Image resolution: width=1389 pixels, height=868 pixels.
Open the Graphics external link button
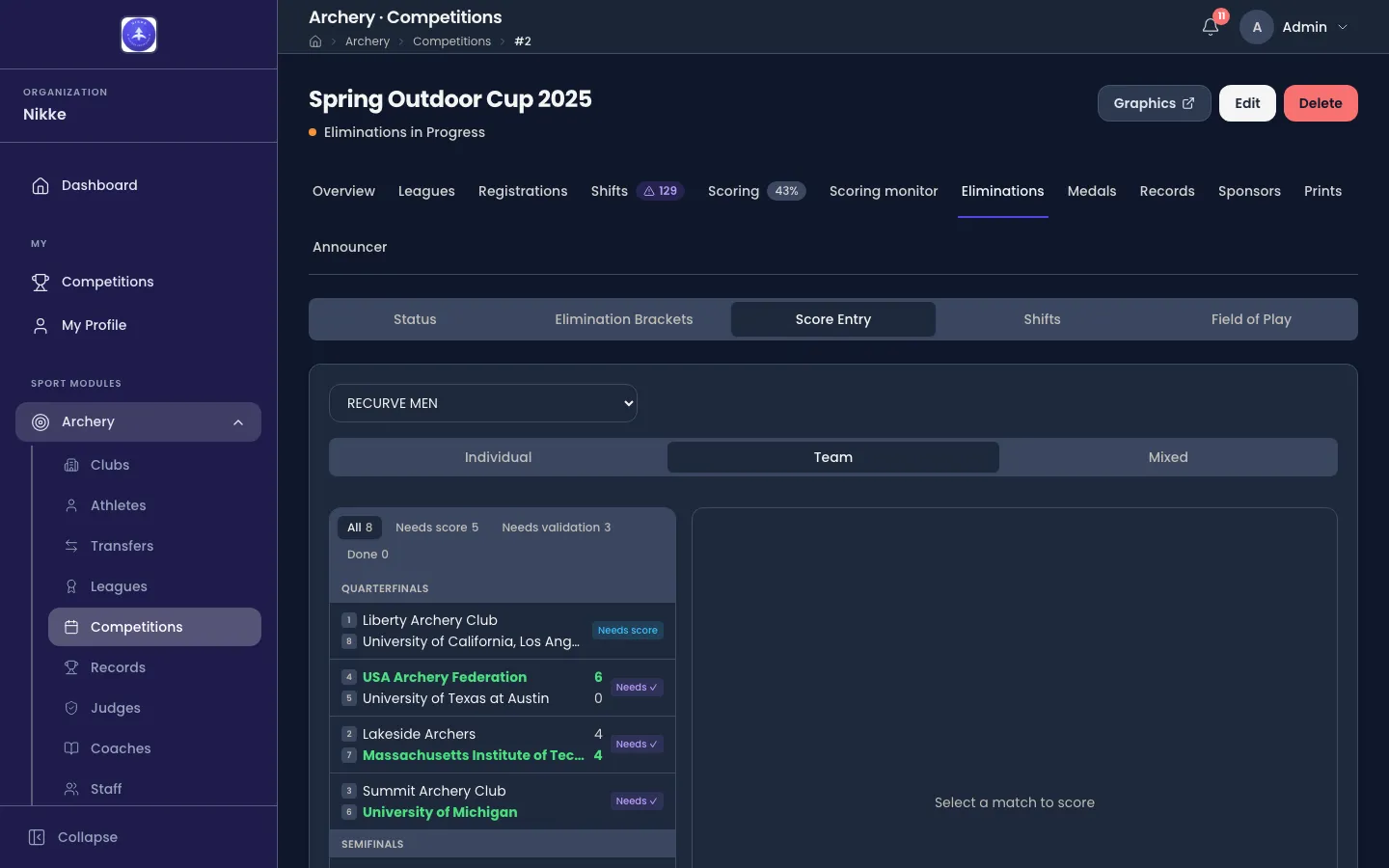(1154, 103)
